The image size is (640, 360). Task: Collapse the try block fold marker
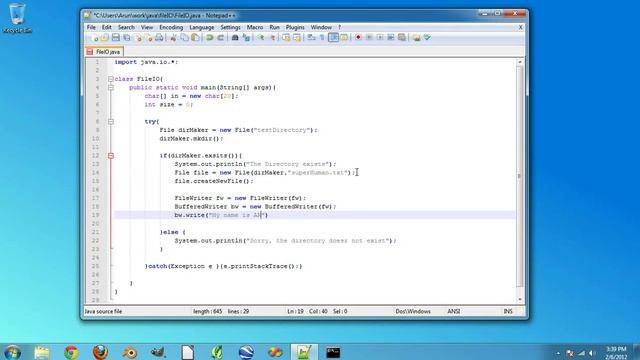click(111, 122)
